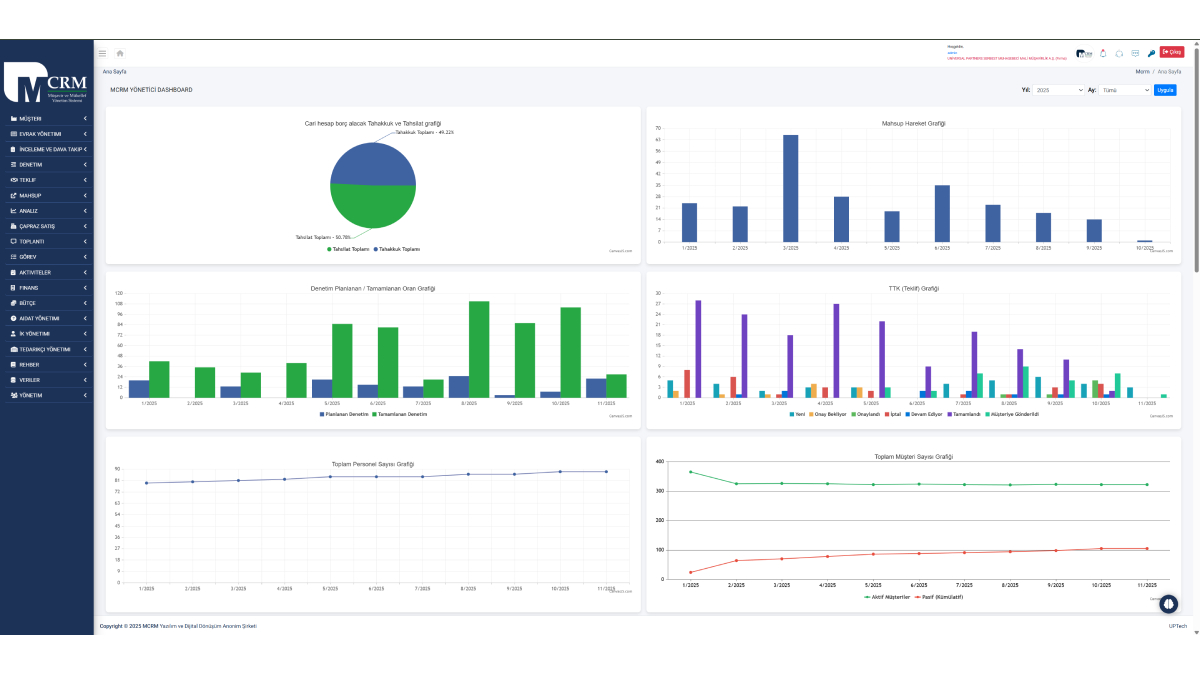Open İK YÖNETİMİ sidebar menu

coord(48,333)
